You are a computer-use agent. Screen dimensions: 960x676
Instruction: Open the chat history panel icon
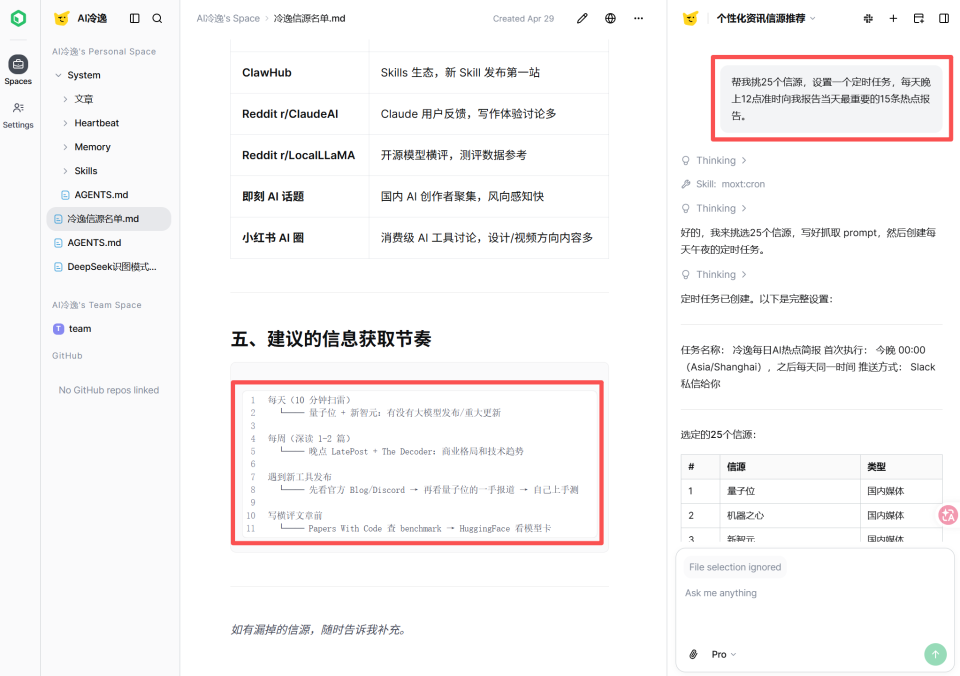[x=918, y=18]
